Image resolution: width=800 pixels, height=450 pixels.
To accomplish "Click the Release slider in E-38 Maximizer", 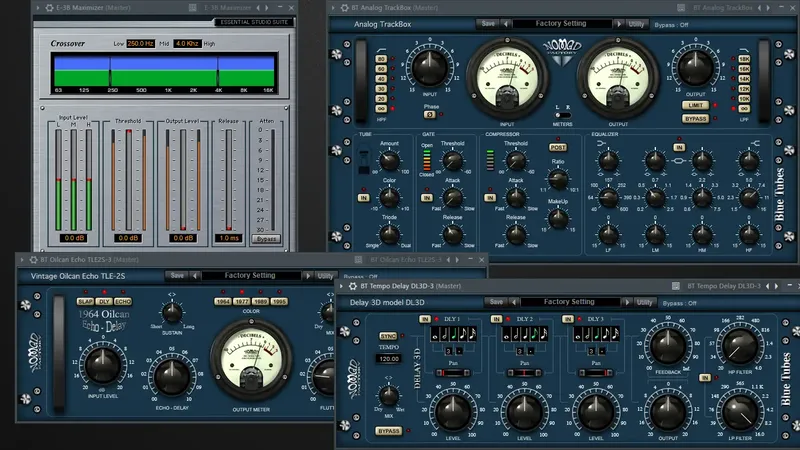I will (x=229, y=180).
